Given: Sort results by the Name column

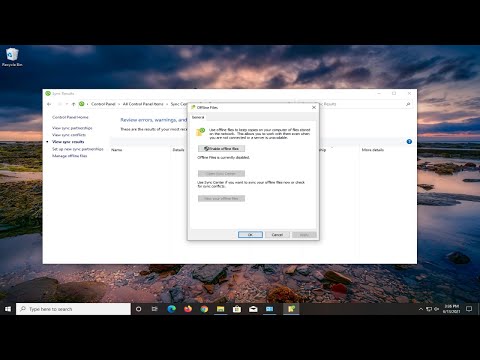Looking at the screenshot, I should tap(117, 150).
